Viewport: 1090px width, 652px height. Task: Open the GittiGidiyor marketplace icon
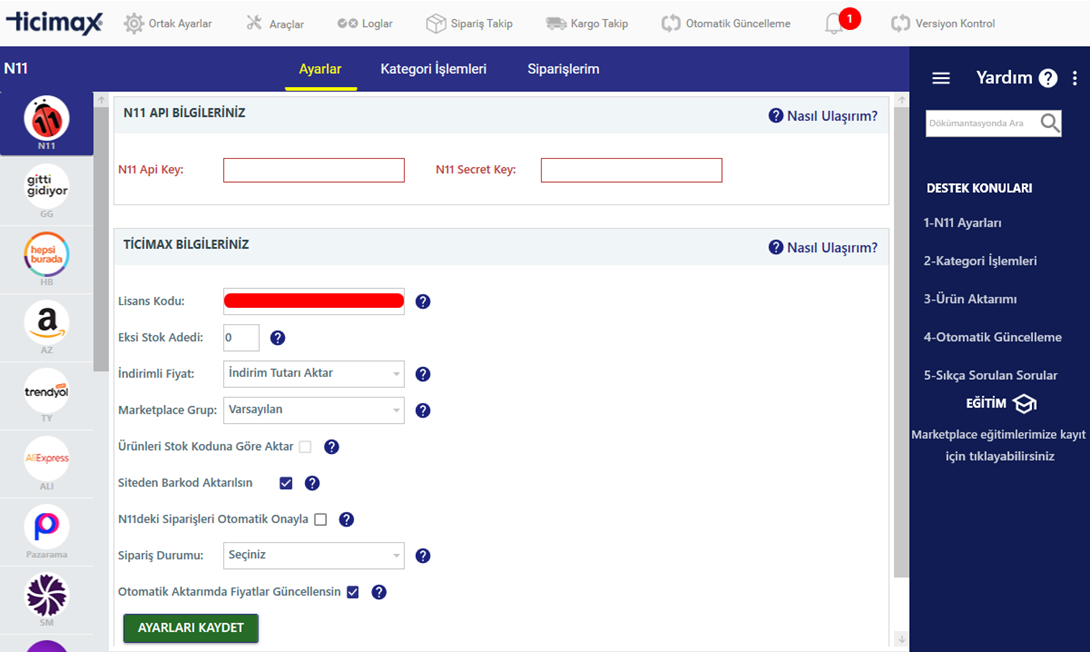point(47,186)
